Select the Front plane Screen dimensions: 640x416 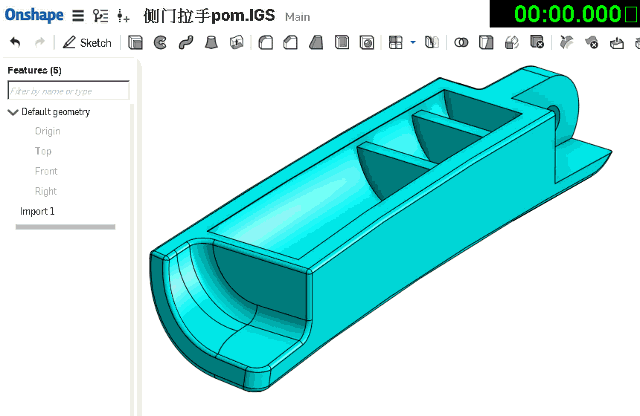[x=46, y=171]
